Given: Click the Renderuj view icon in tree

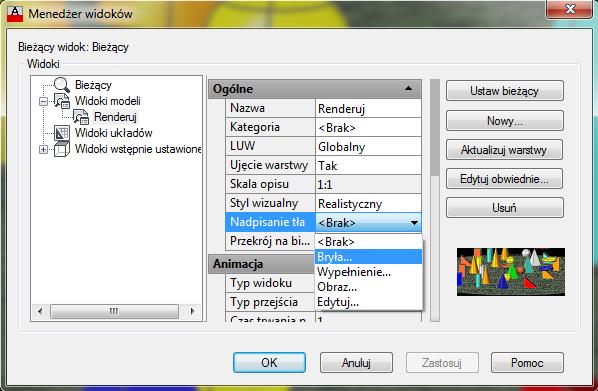Looking at the screenshot, I should pos(81,117).
